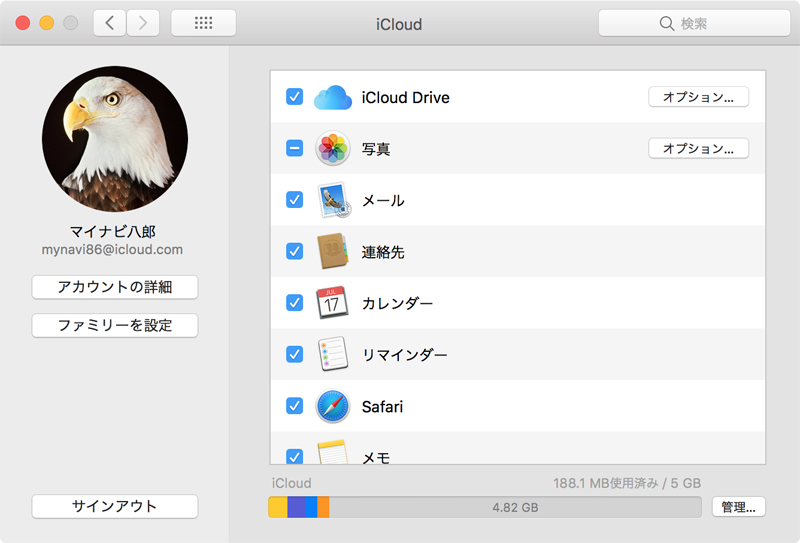Viewport: 800px width, 543px height.
Task: Click ファミリーを設定 button
Action: [x=115, y=325]
